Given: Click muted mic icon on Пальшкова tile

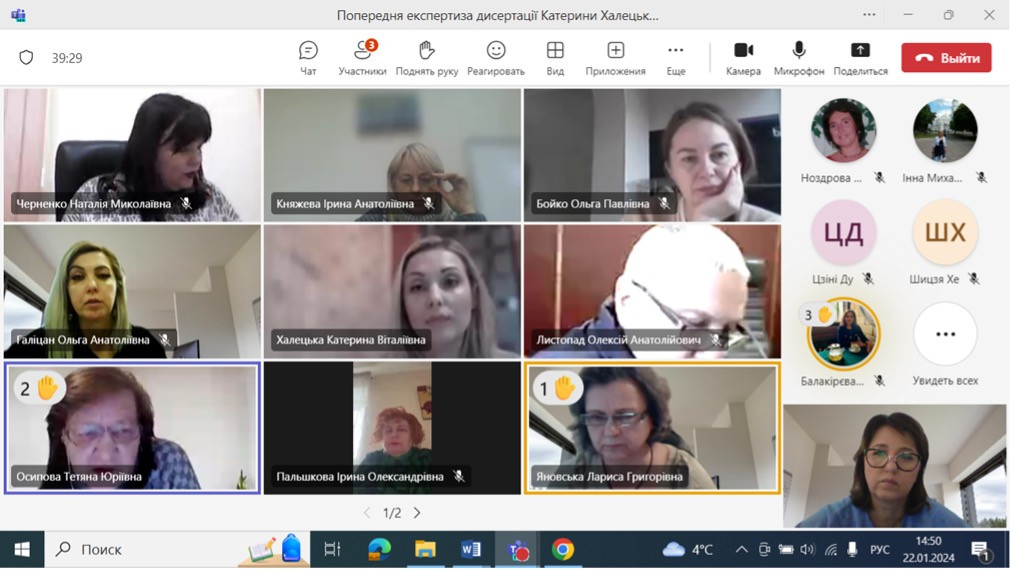Looking at the screenshot, I should (459, 476).
